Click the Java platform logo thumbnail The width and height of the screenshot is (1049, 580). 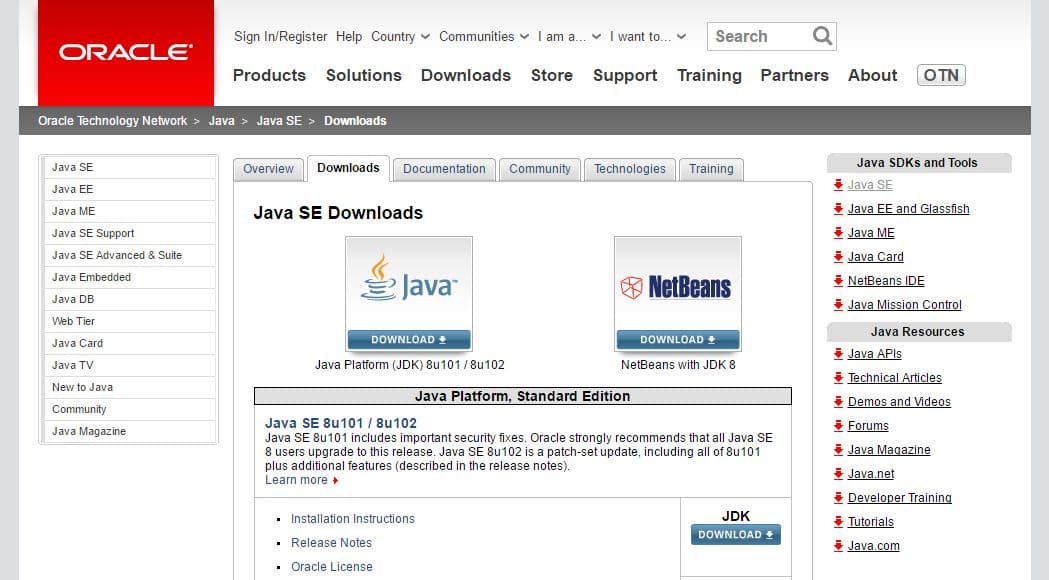[408, 283]
